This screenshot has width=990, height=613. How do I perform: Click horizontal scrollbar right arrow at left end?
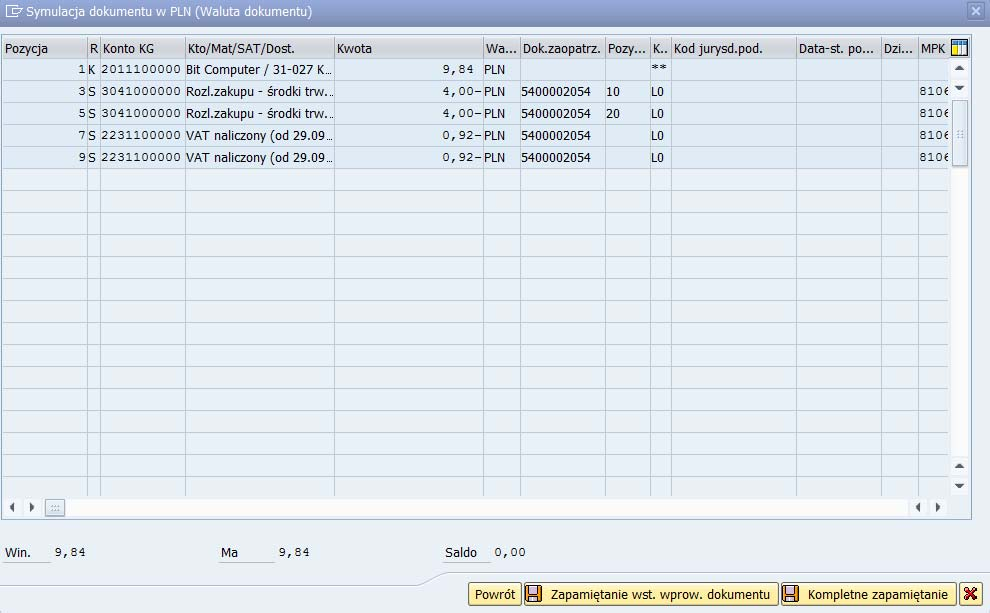coord(32,507)
